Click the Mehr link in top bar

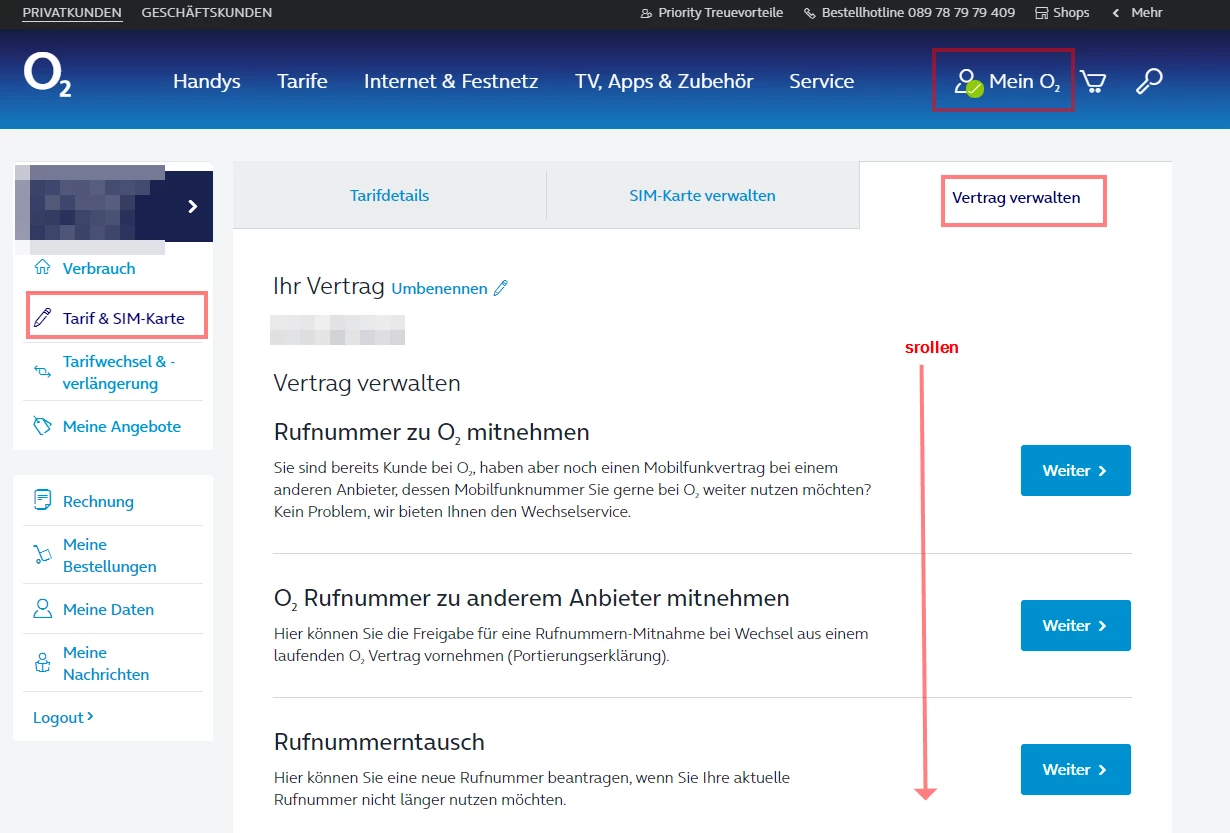1147,13
